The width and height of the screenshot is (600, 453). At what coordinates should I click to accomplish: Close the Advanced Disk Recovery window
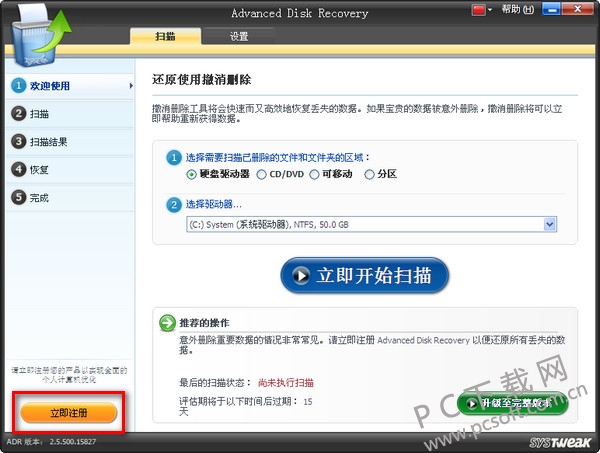pos(578,9)
